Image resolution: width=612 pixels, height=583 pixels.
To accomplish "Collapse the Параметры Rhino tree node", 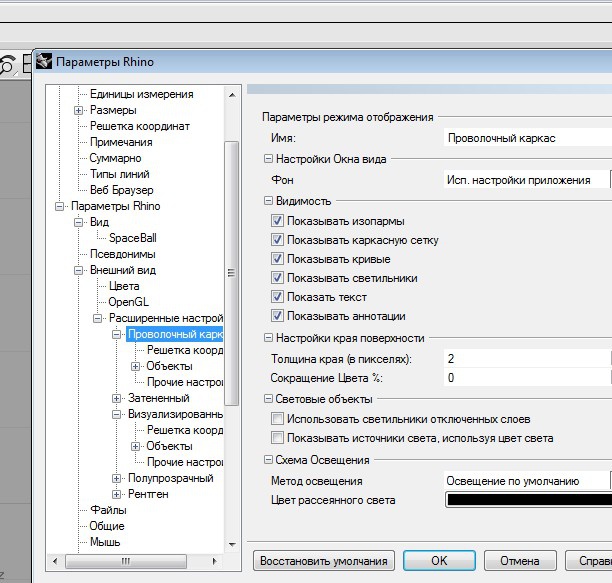I will tap(59, 206).
